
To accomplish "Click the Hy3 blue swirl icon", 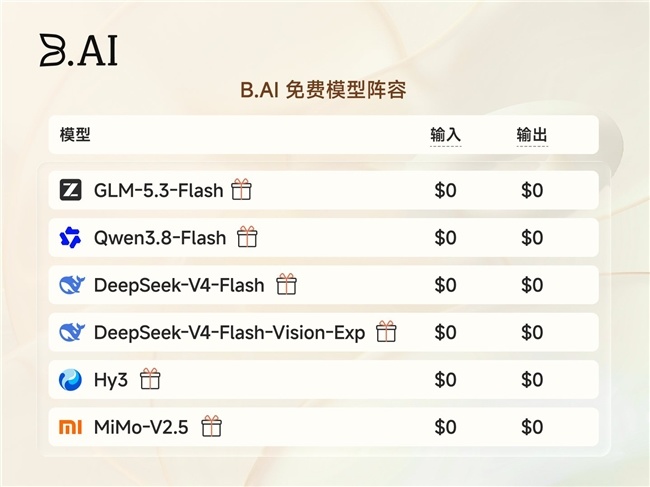I will coord(70,380).
